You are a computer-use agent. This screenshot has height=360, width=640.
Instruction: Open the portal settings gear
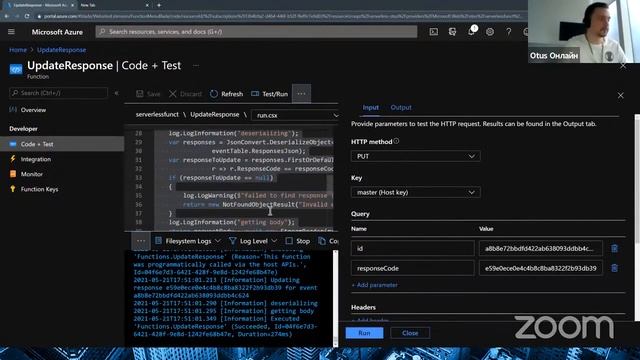[x=490, y=31]
